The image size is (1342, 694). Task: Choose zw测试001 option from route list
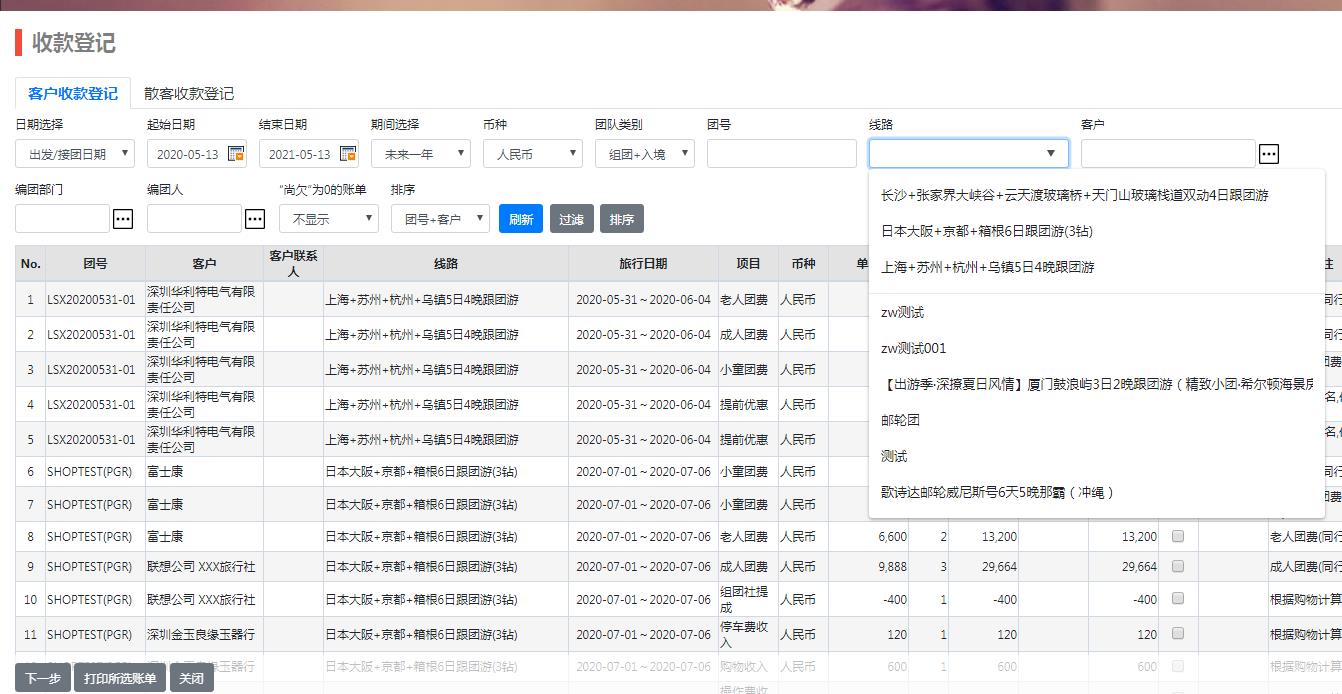pyautogui.click(x=1097, y=348)
